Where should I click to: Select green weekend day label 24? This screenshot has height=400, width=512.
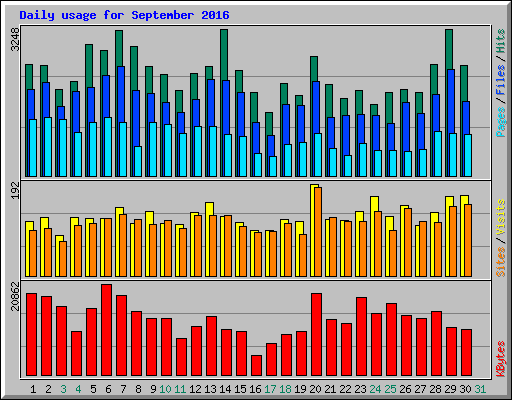(375, 389)
